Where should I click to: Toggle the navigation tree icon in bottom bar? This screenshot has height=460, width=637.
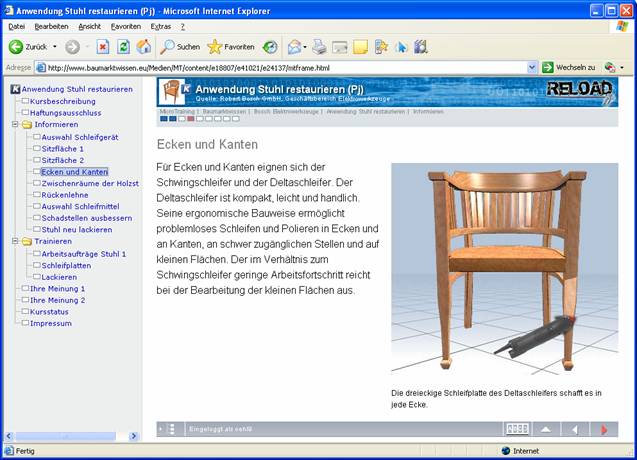(x=171, y=429)
